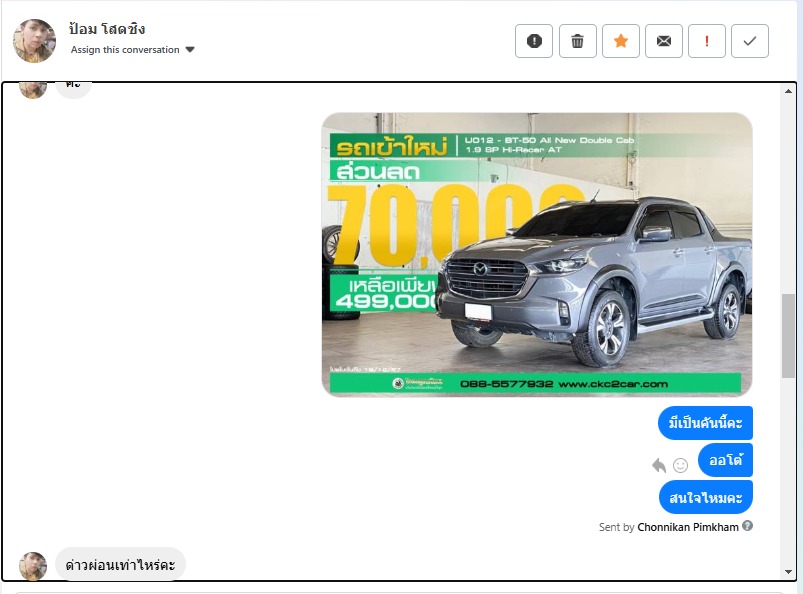Click the spam report circle-exclamation icon
803x594 pixels.
[534, 41]
